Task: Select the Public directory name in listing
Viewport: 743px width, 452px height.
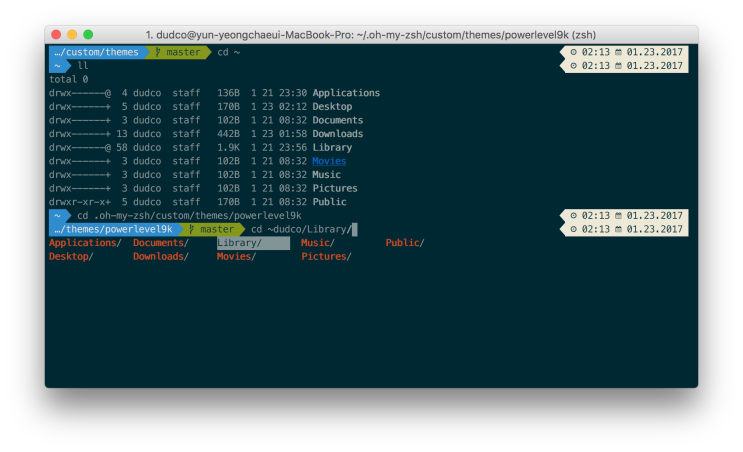Action: (329, 202)
